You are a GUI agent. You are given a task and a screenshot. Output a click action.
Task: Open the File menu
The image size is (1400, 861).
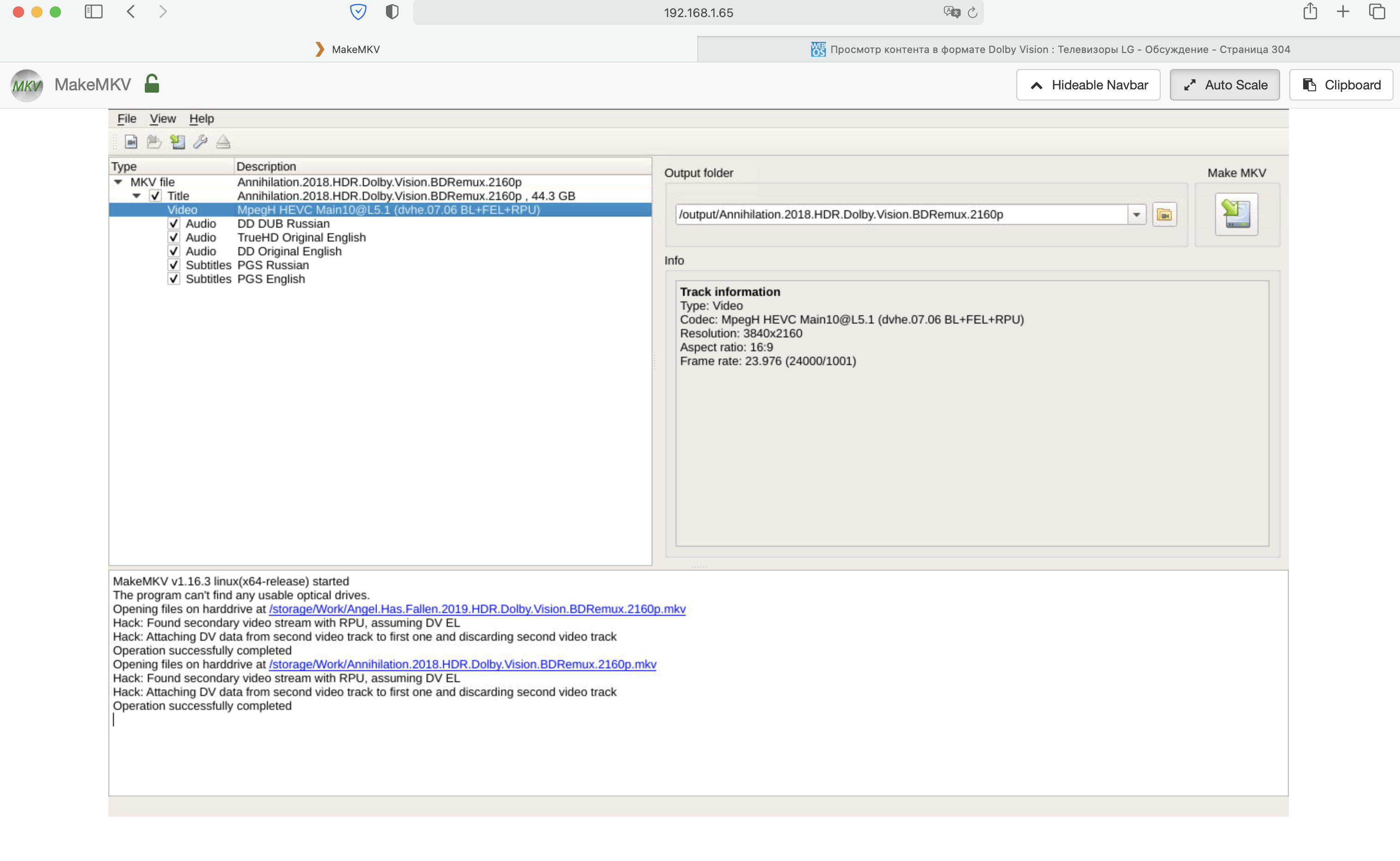pos(126,118)
